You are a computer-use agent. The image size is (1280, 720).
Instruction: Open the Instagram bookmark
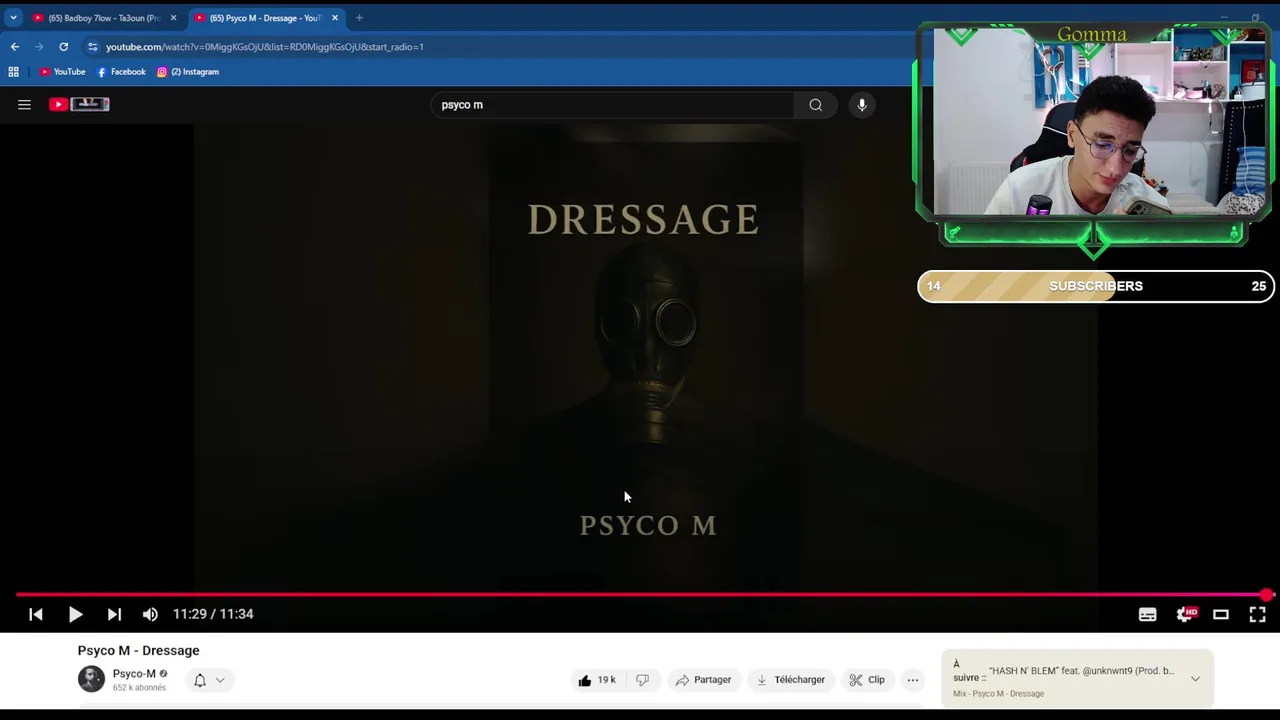click(x=188, y=72)
